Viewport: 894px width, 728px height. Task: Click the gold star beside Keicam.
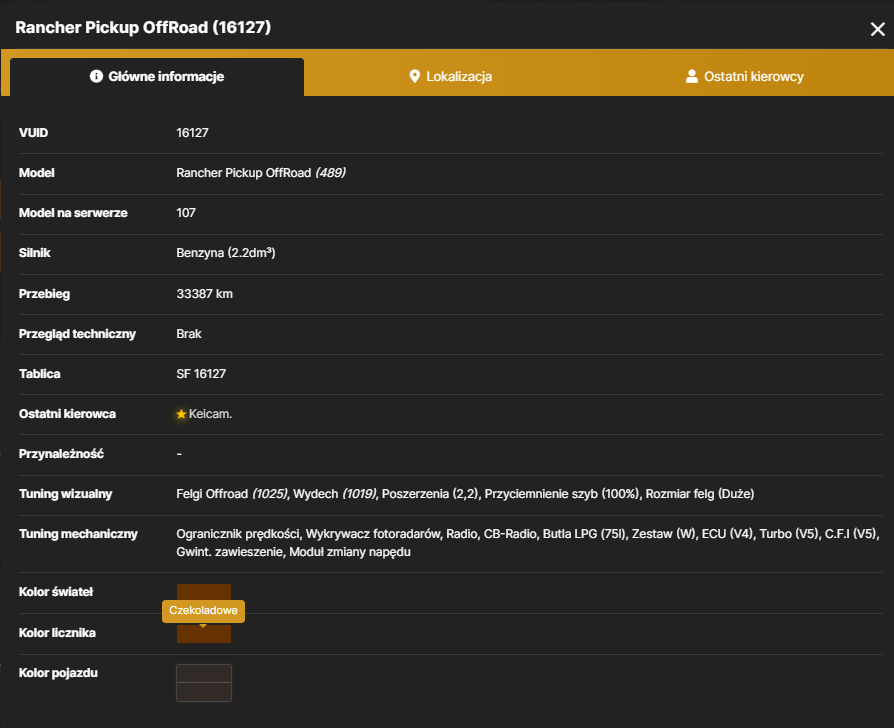181,414
